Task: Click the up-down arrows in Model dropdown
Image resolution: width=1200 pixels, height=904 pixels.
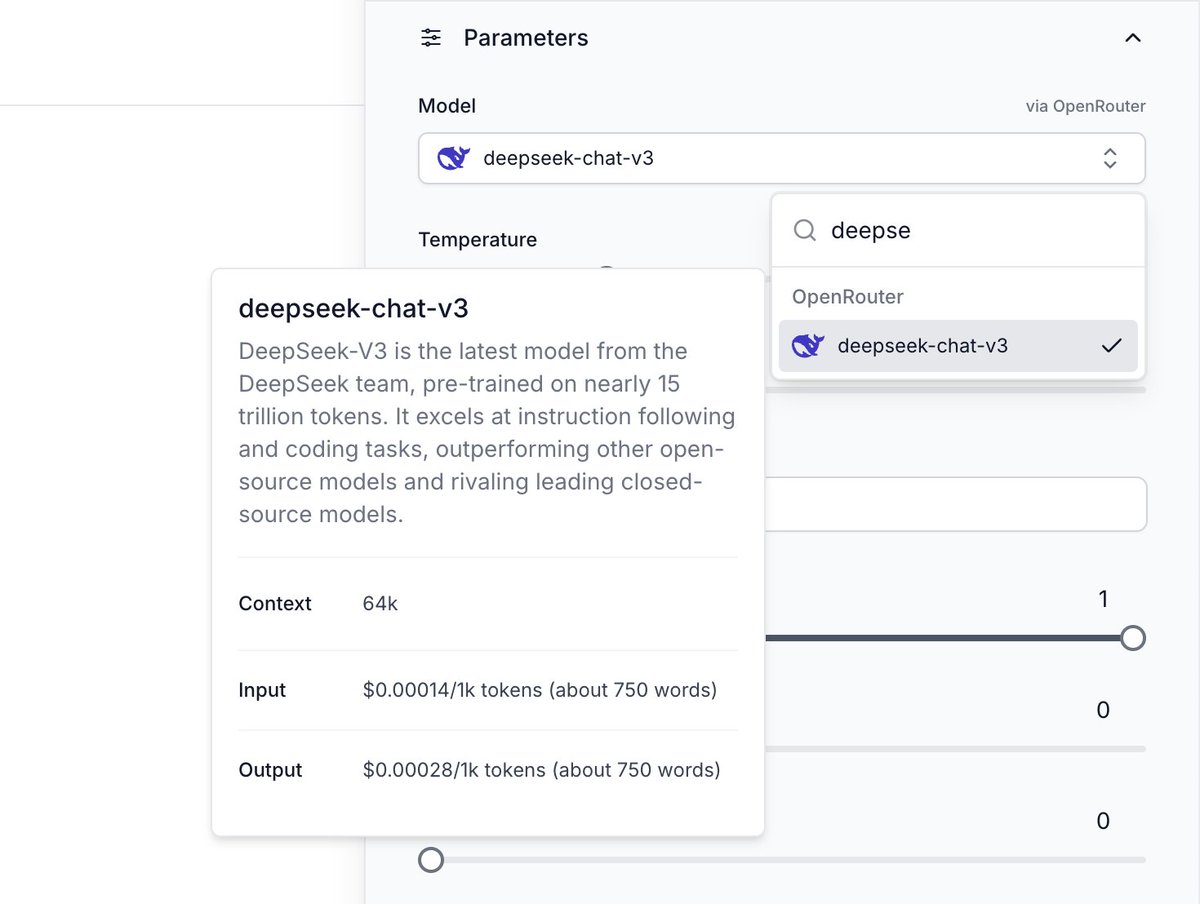Action: (1110, 158)
